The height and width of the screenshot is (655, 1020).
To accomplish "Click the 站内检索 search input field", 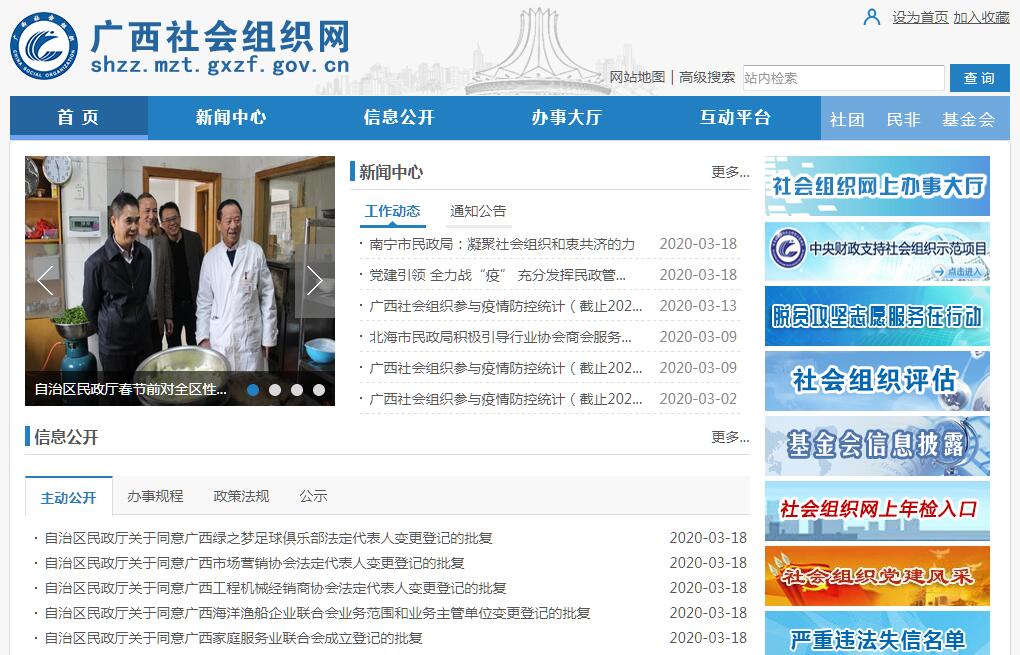I will [x=842, y=78].
